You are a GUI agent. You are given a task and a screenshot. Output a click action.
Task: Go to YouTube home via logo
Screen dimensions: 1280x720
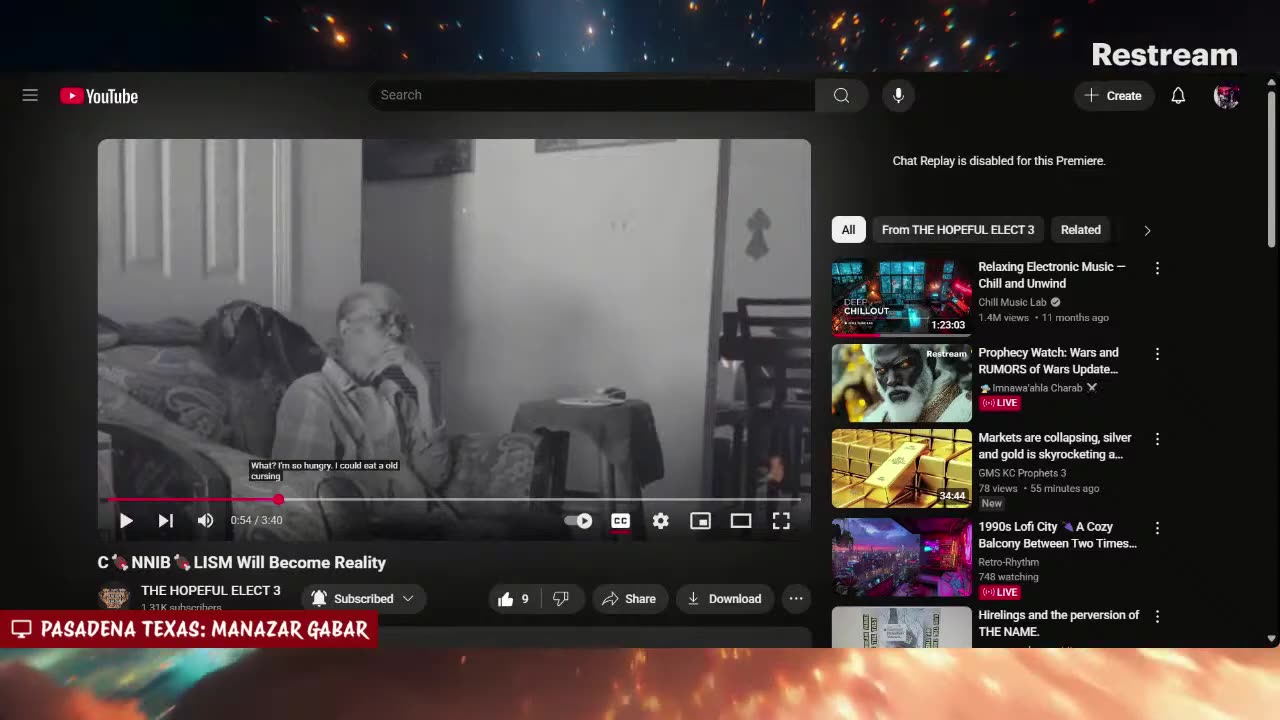(x=99, y=96)
